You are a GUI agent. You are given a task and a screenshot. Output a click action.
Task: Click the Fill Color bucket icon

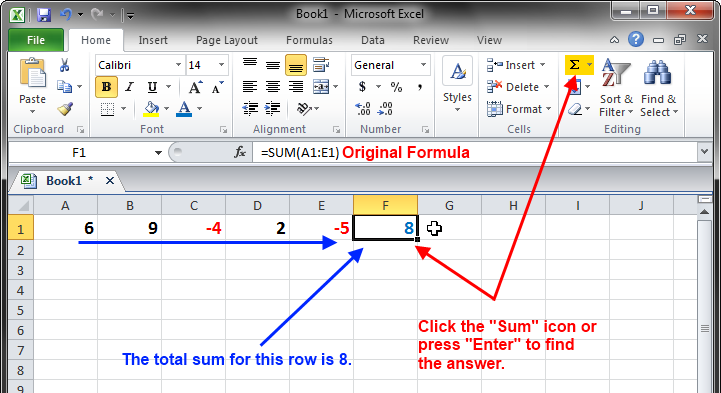coord(151,109)
